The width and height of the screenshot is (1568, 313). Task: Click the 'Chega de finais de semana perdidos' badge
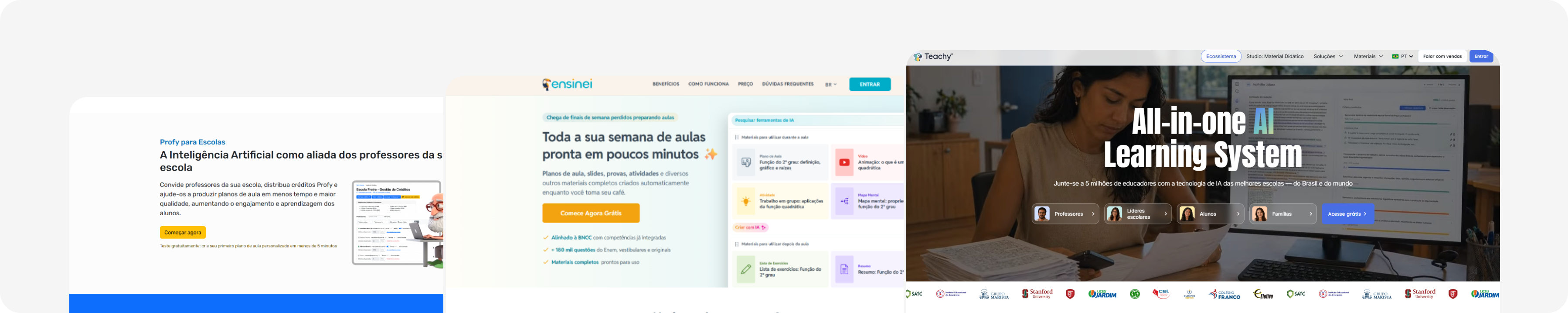pyautogui.click(x=610, y=118)
